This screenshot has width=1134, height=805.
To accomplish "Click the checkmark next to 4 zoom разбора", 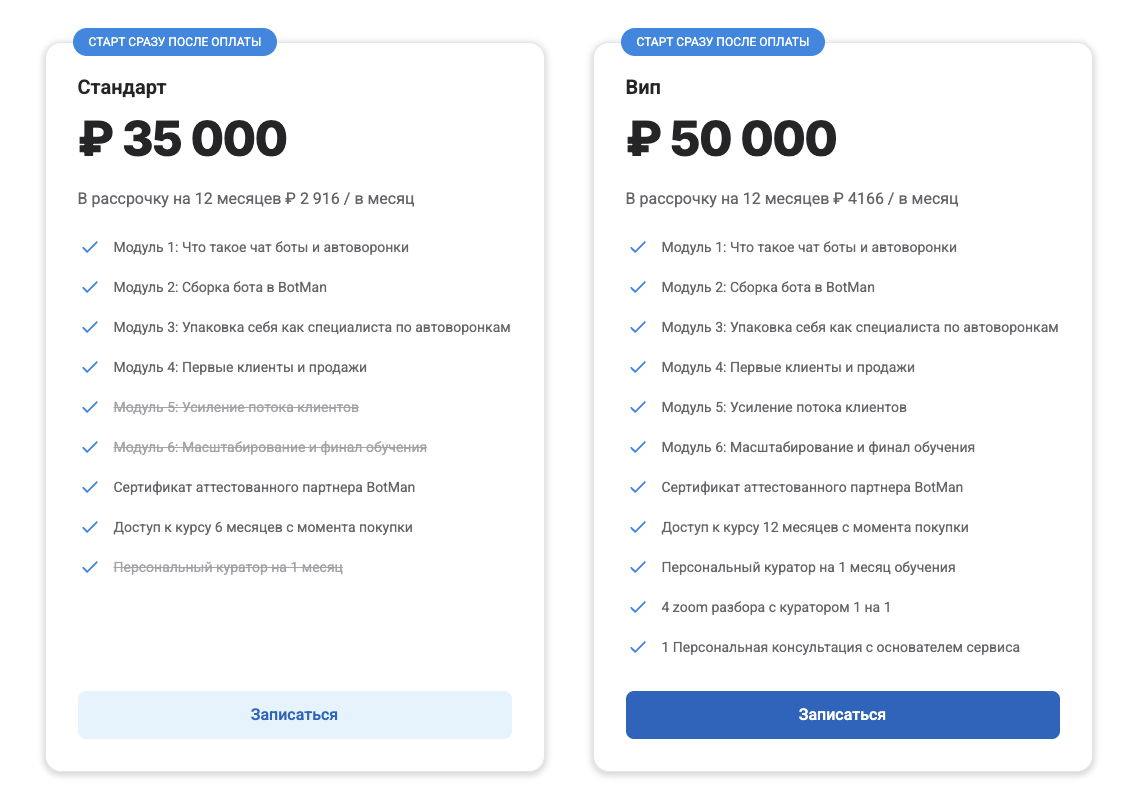I will click(x=638, y=606).
